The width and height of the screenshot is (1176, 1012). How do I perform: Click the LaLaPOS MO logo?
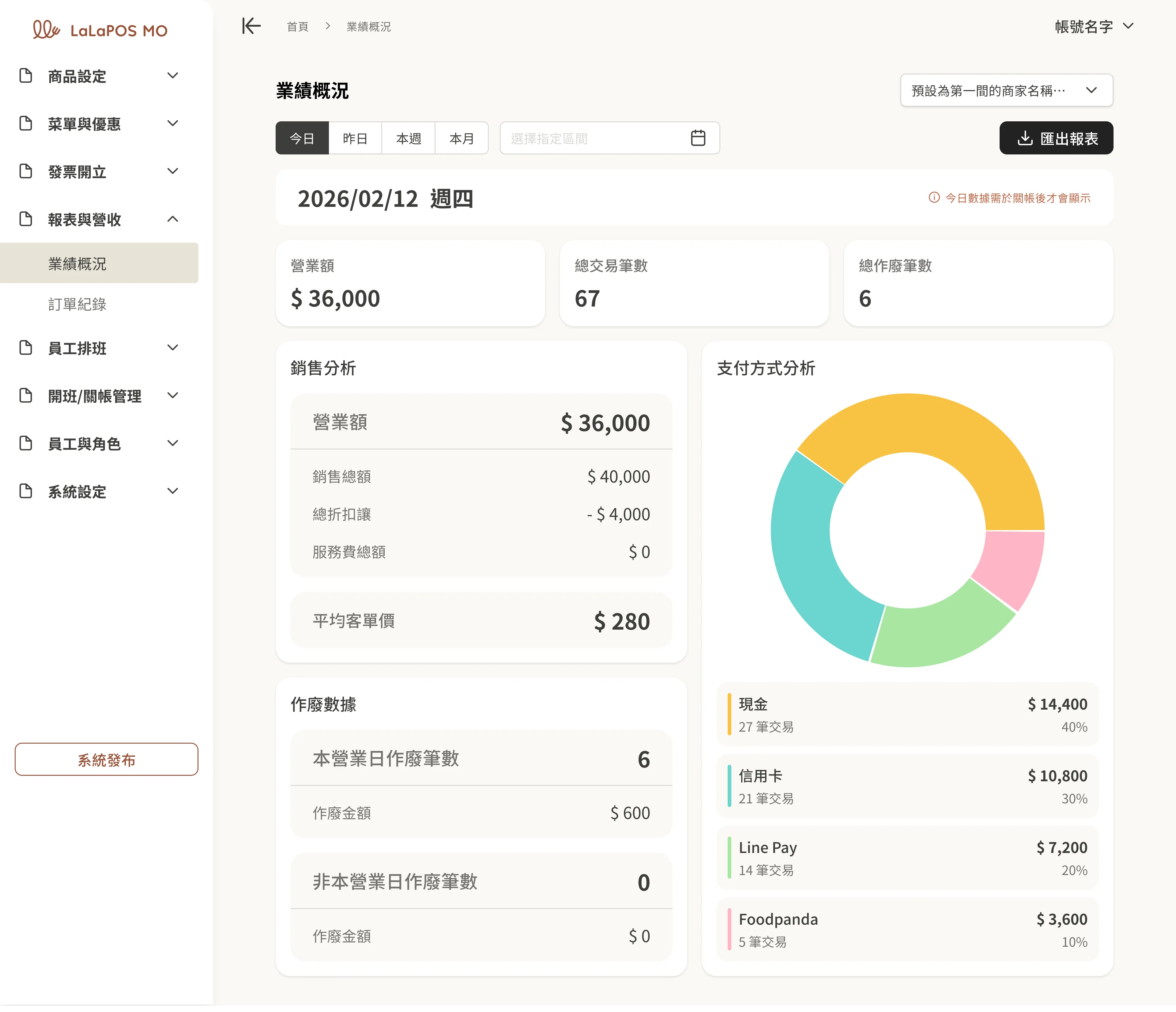(x=100, y=29)
